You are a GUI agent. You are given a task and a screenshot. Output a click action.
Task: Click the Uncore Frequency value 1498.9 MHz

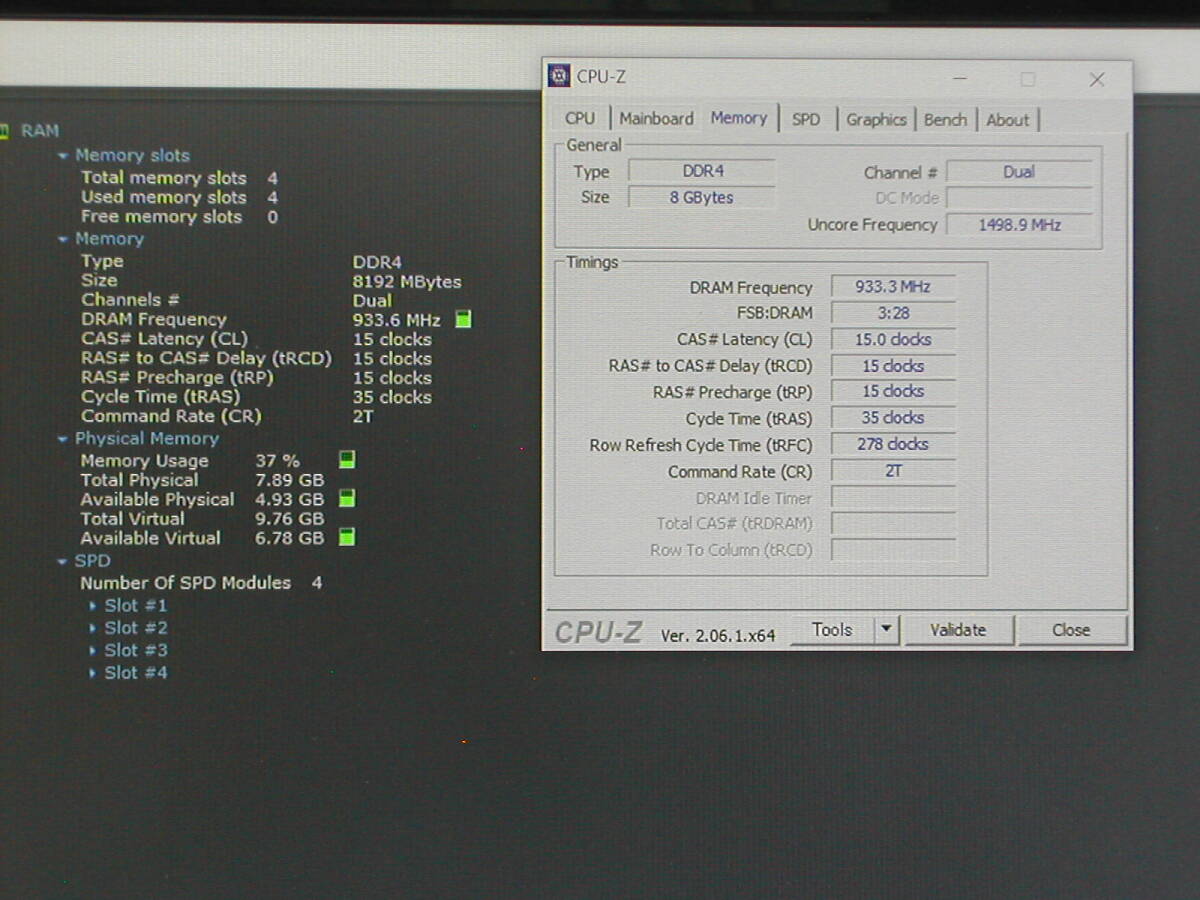coord(1019,225)
